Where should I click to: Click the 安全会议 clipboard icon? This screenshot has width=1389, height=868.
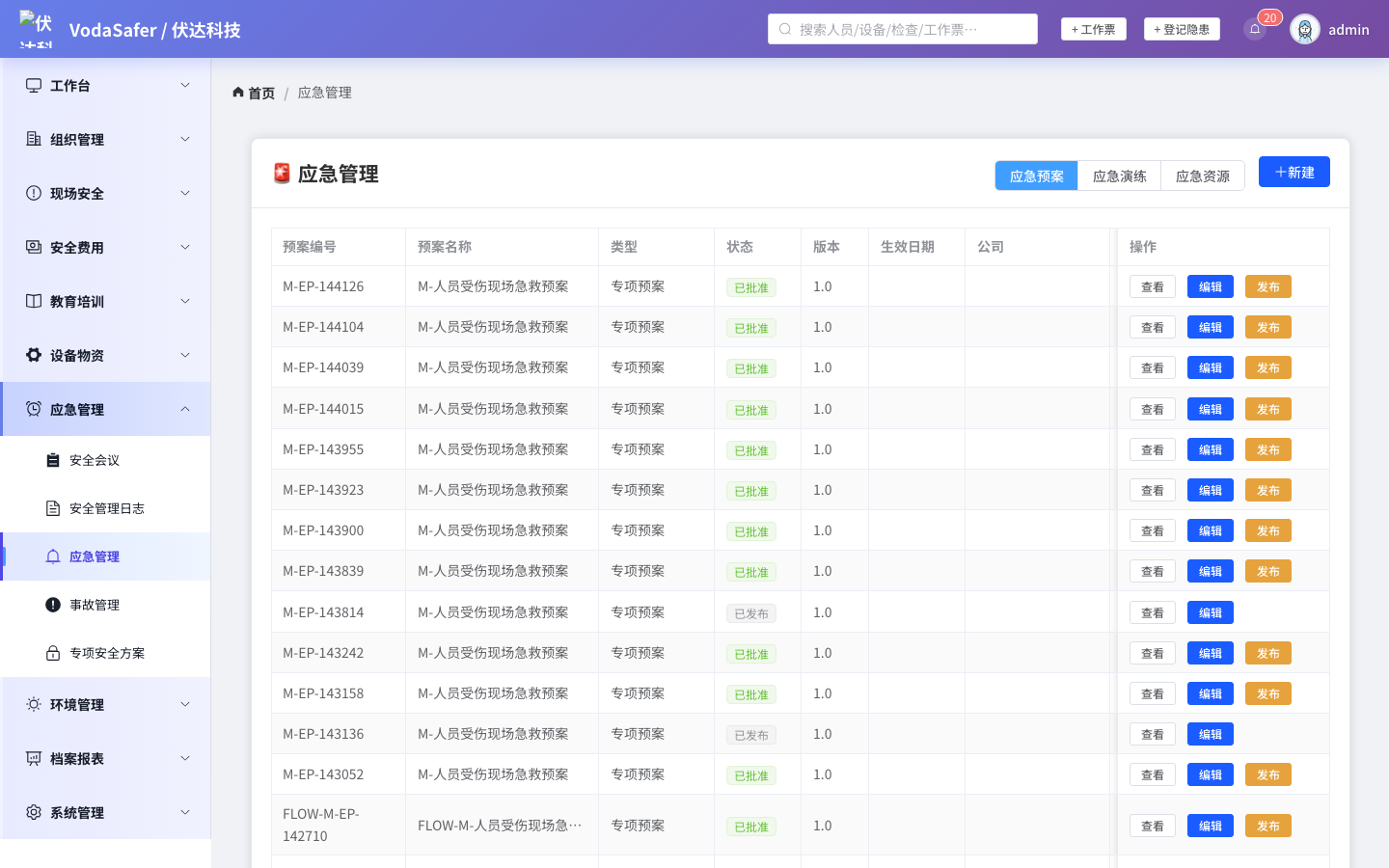pos(53,460)
